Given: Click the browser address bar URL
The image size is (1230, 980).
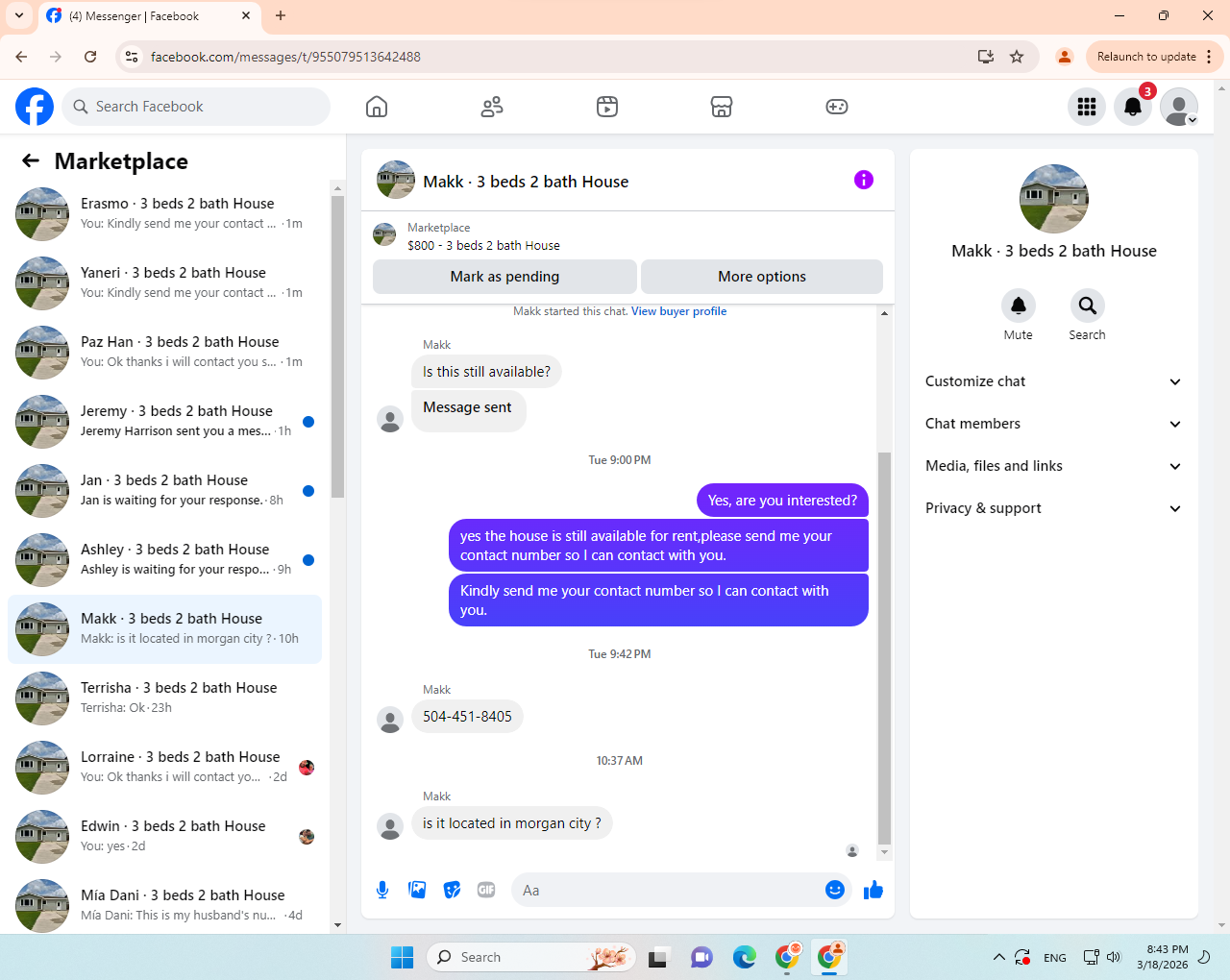Looking at the screenshot, I should [x=285, y=57].
